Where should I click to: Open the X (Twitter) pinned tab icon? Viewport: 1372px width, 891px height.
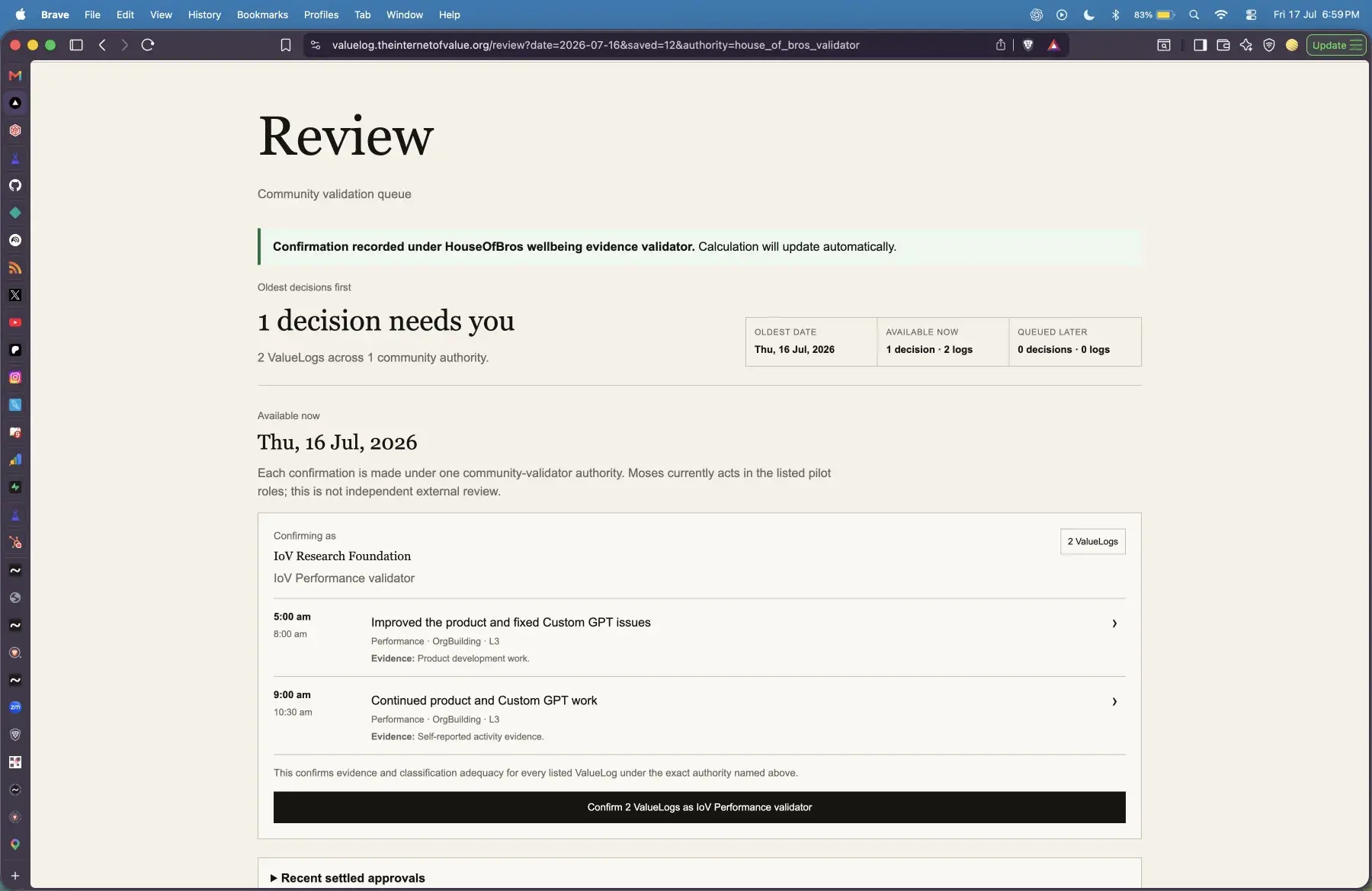click(x=15, y=295)
